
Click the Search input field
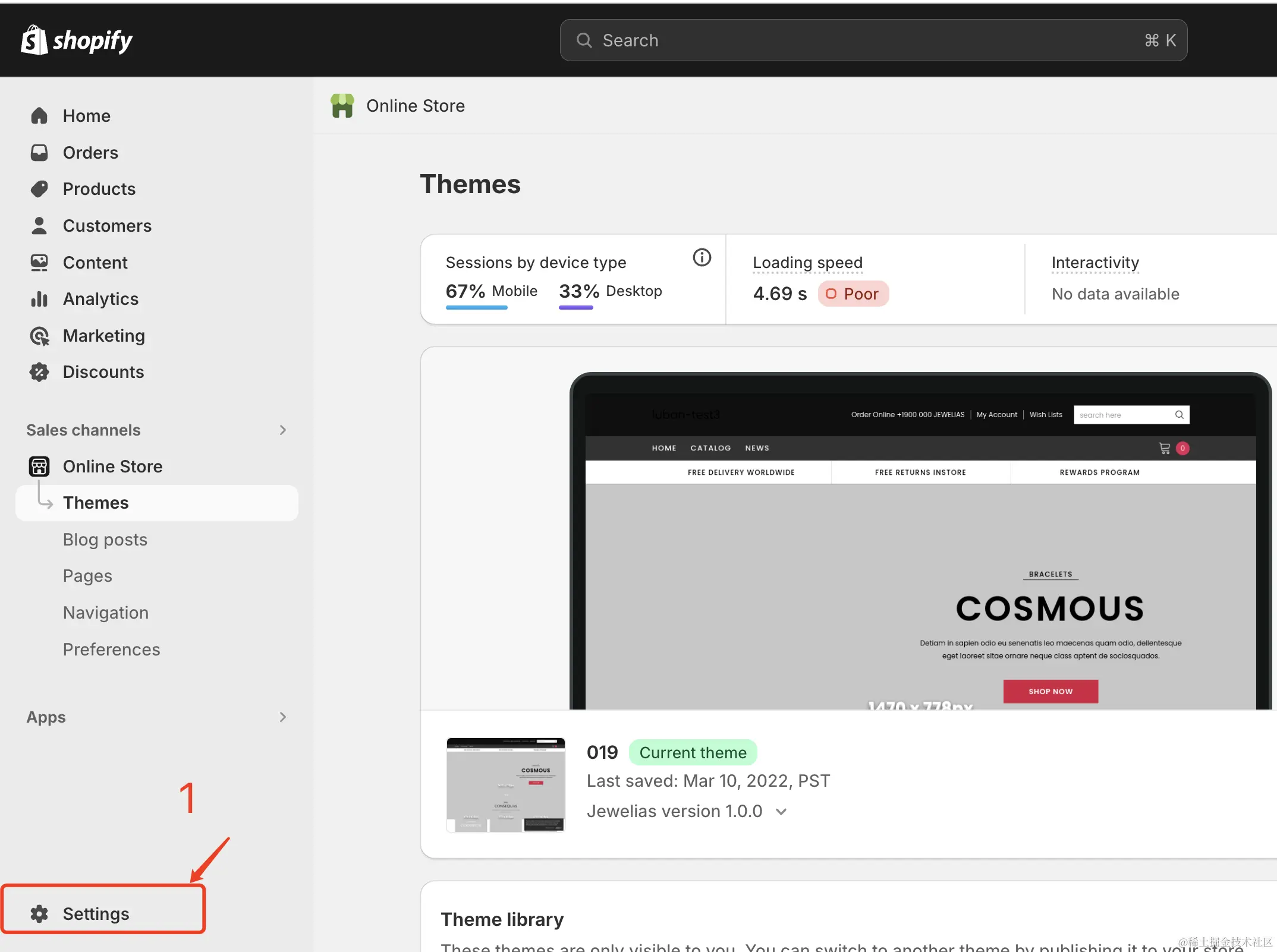[873, 40]
